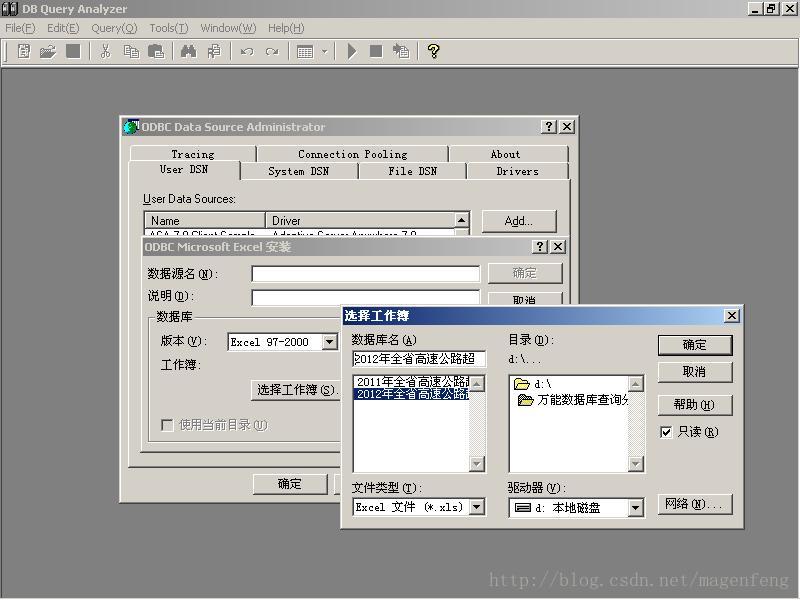Click the Stop execution square icon

[x=376, y=51]
